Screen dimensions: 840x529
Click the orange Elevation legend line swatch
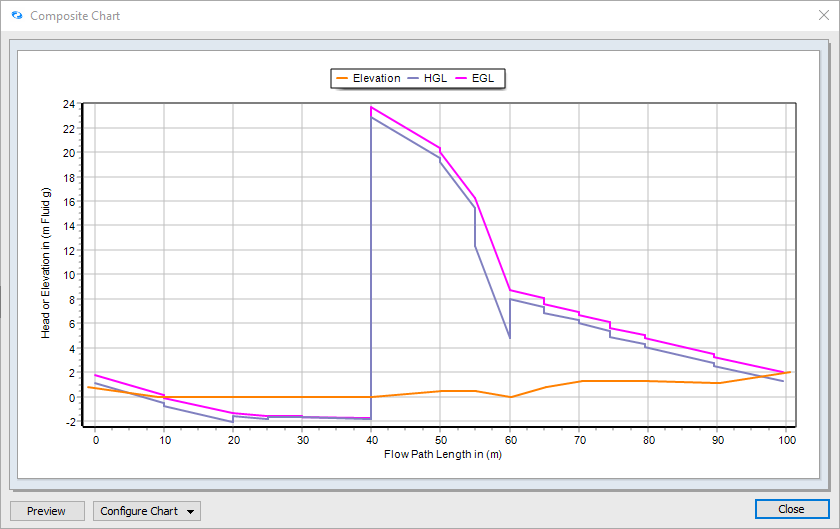(x=343, y=78)
